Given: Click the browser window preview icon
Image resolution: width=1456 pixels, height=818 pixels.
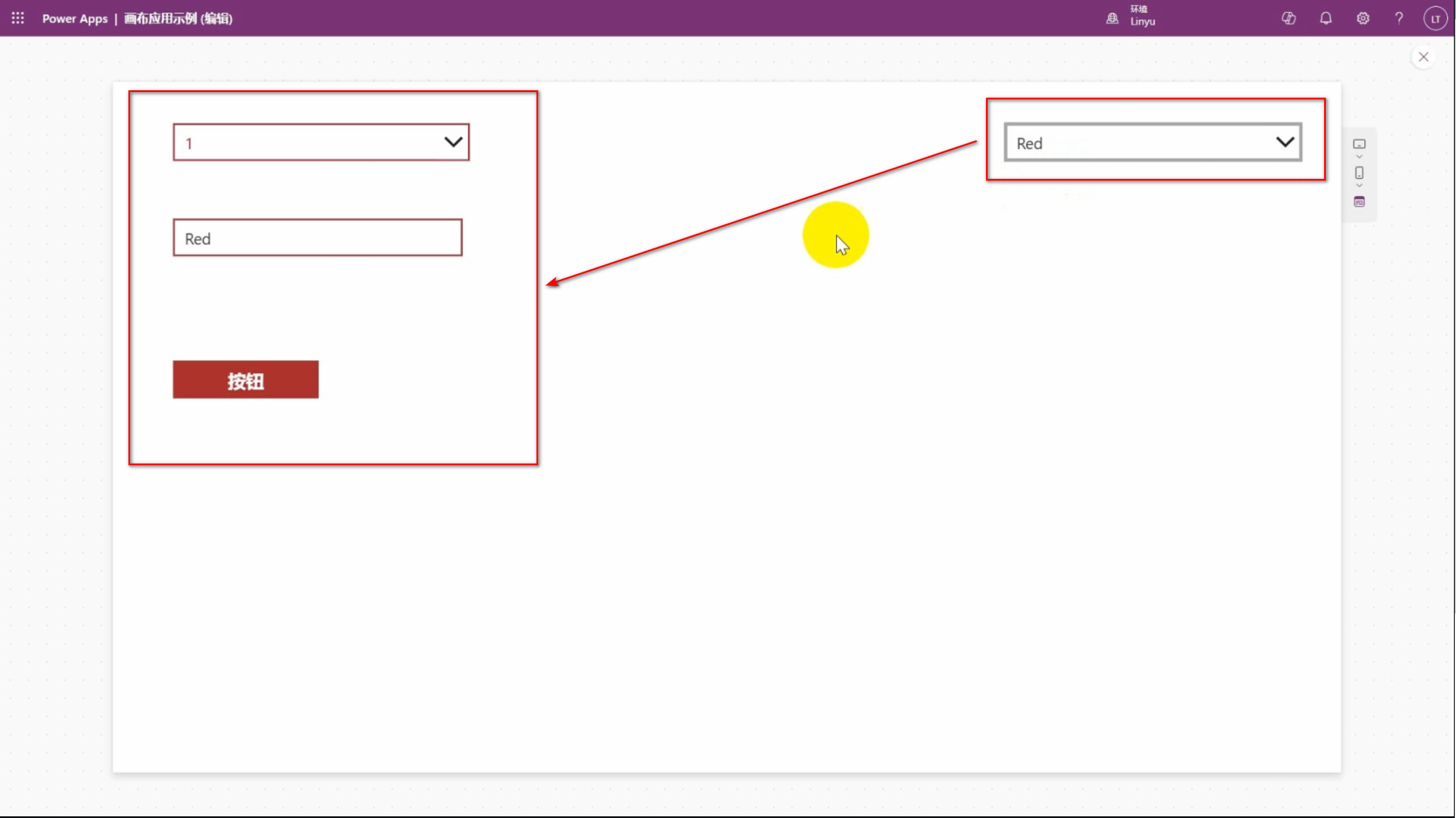Looking at the screenshot, I should point(1359,202).
